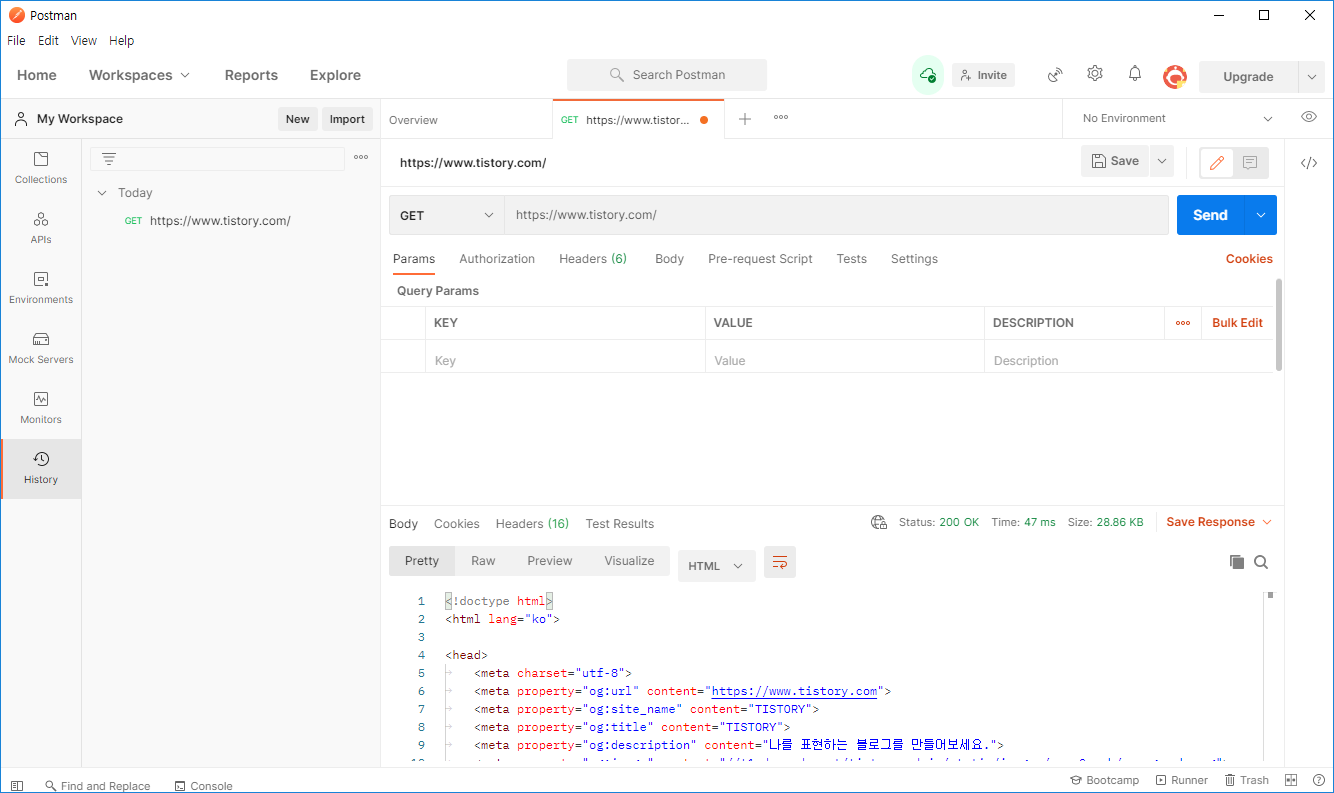The width and height of the screenshot is (1334, 793).
Task: Switch to the request Headers (6) tab
Action: click(593, 258)
